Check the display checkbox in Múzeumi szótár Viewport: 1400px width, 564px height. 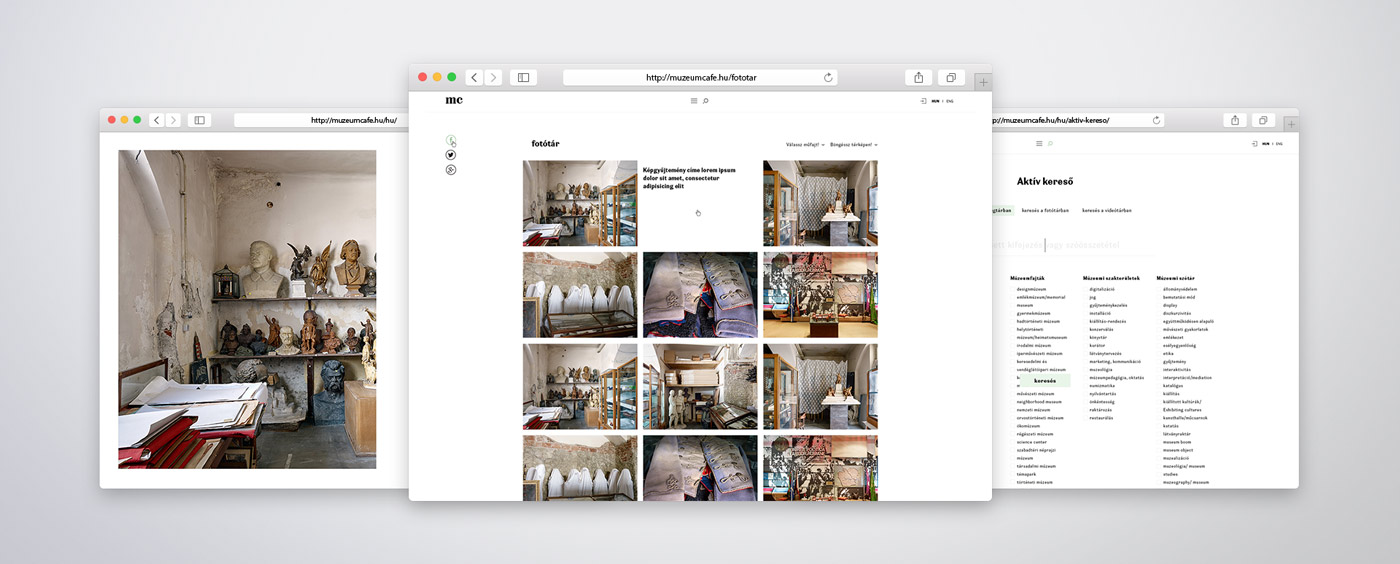(x=1159, y=305)
